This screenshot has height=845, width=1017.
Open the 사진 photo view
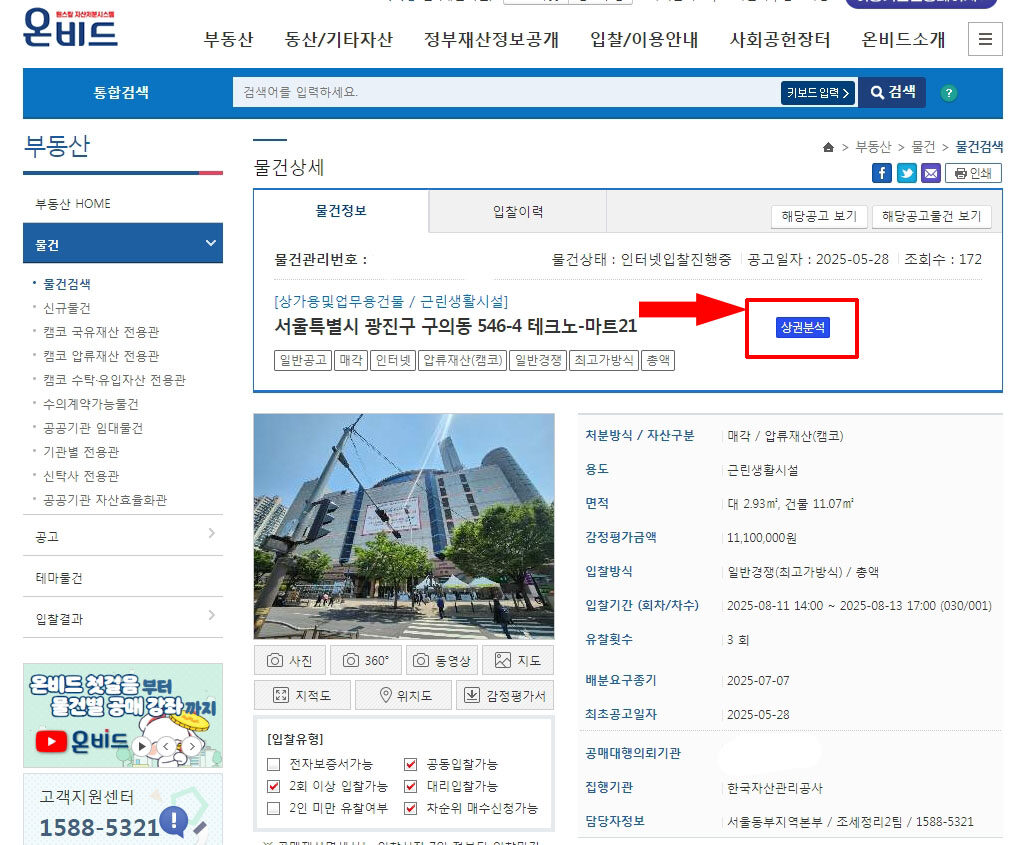[x=290, y=660]
